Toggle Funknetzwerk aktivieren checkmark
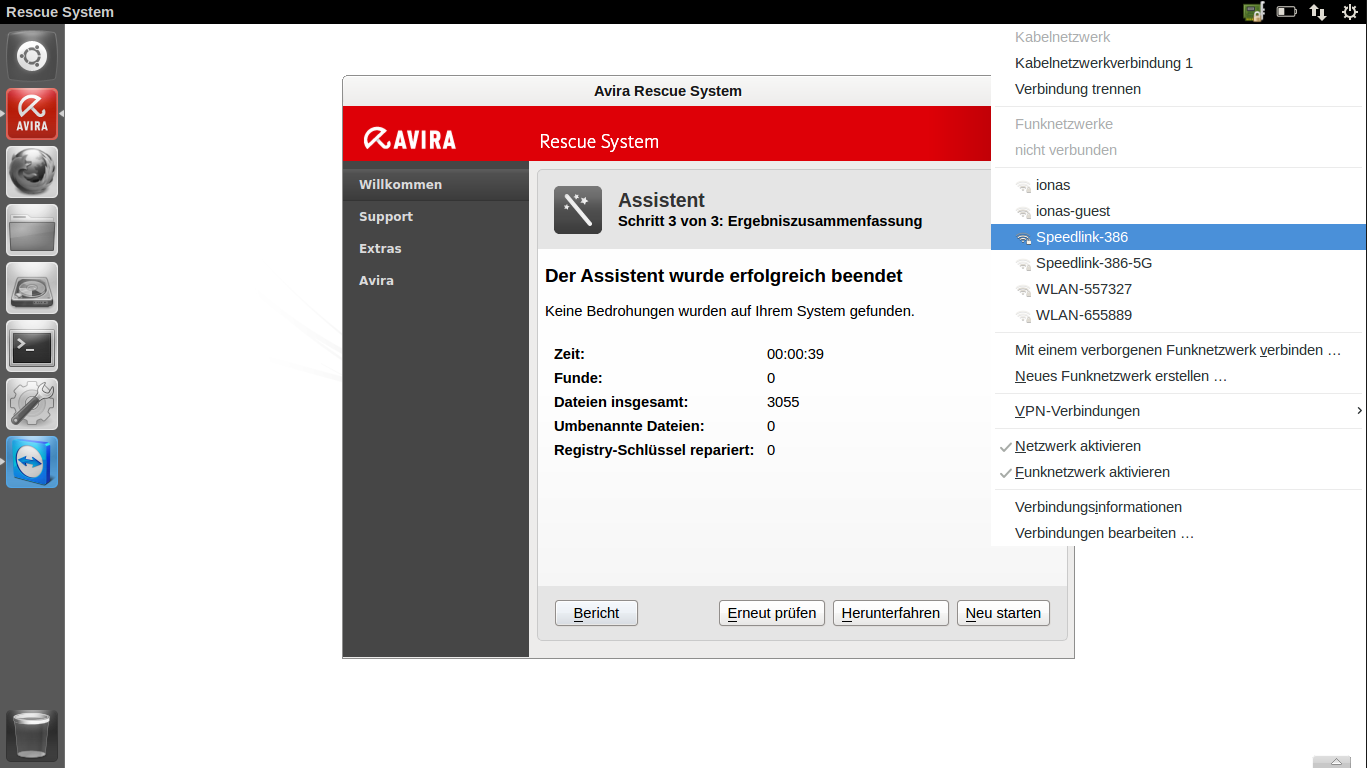 pyautogui.click(x=1006, y=473)
